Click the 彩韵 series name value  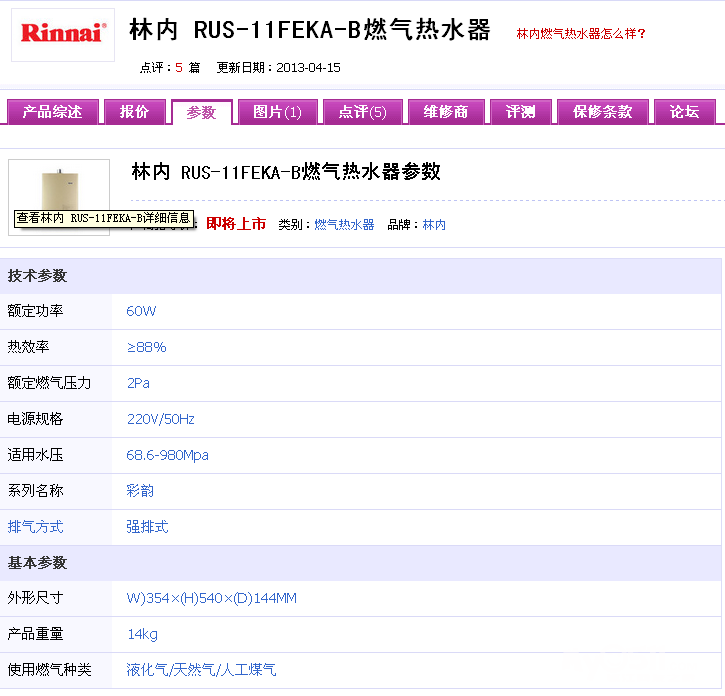[x=140, y=491]
